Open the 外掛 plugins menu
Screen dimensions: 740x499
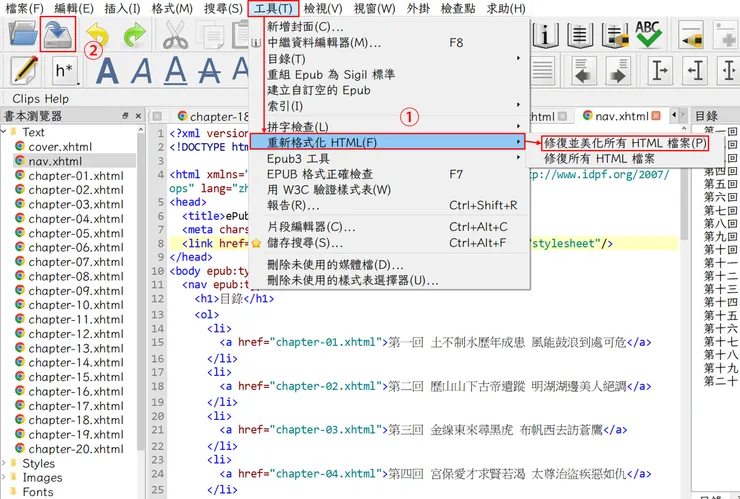(418, 8)
